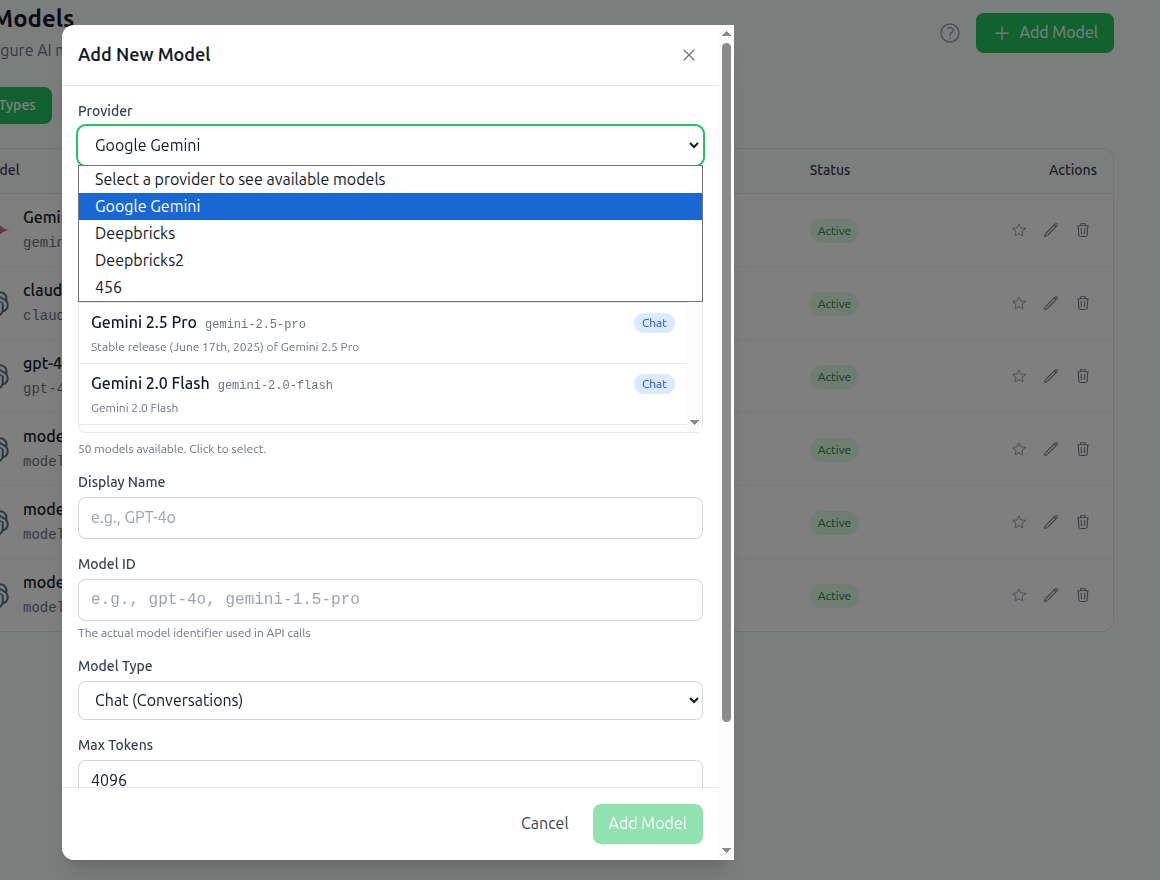Remove the gpt-4 model via trash icon
The image size is (1160, 880).
click(1082, 376)
